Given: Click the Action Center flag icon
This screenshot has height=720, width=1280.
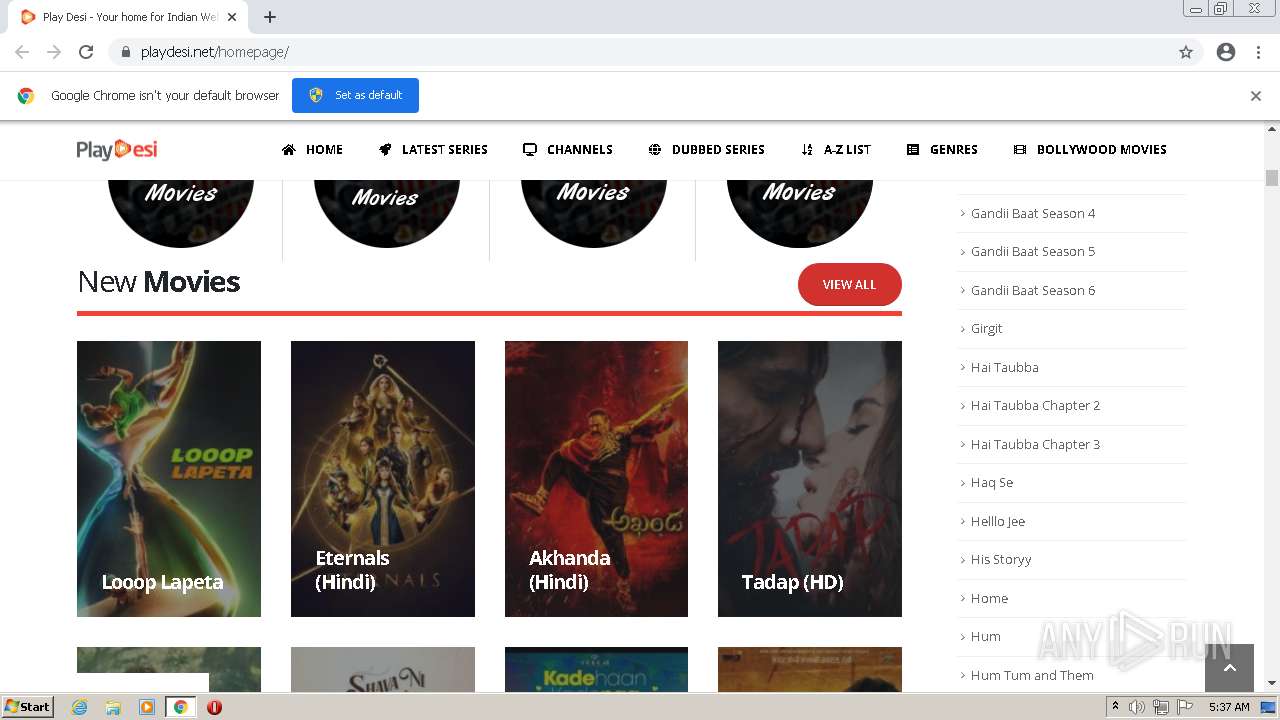Looking at the screenshot, I should click(1185, 707).
